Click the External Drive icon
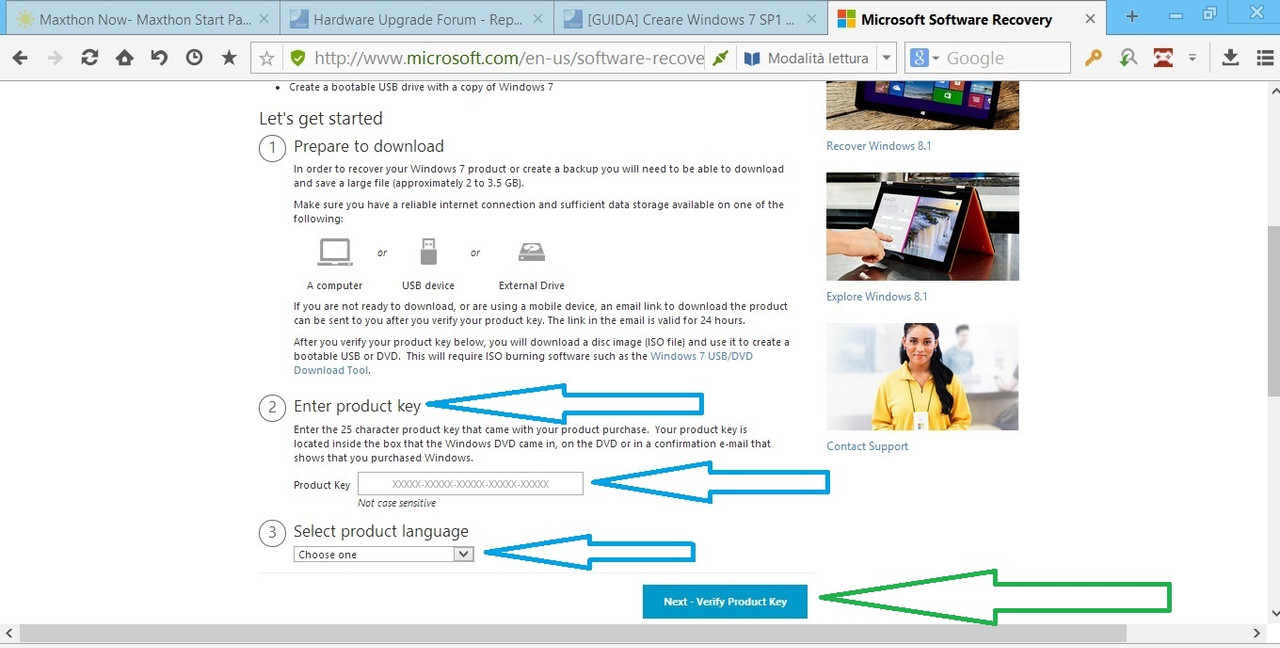The height and width of the screenshot is (648, 1280). pyautogui.click(x=532, y=252)
